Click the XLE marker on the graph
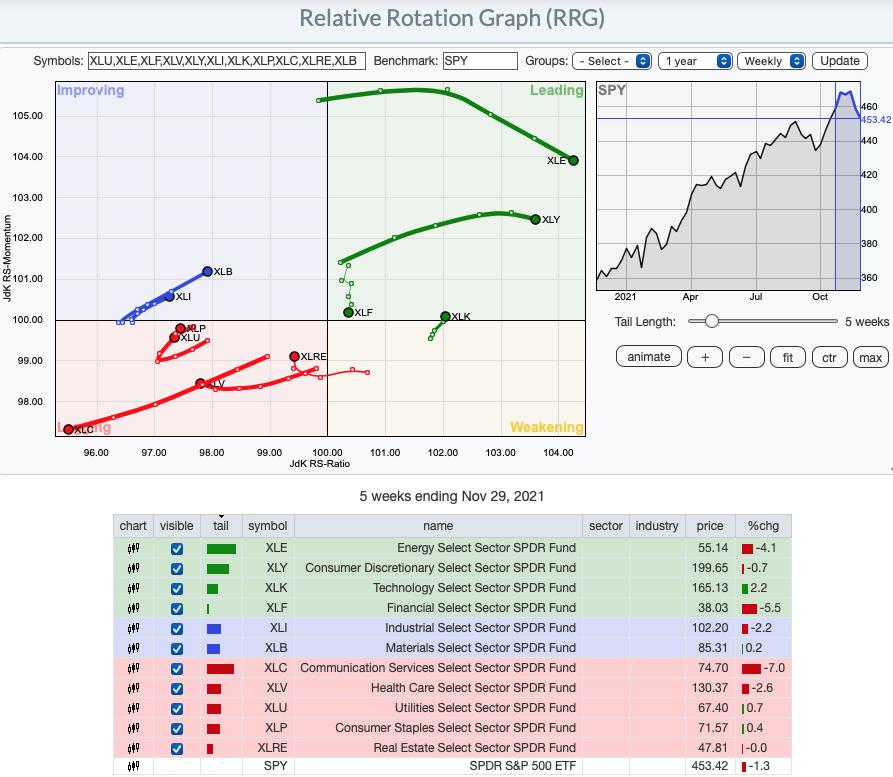 point(574,161)
